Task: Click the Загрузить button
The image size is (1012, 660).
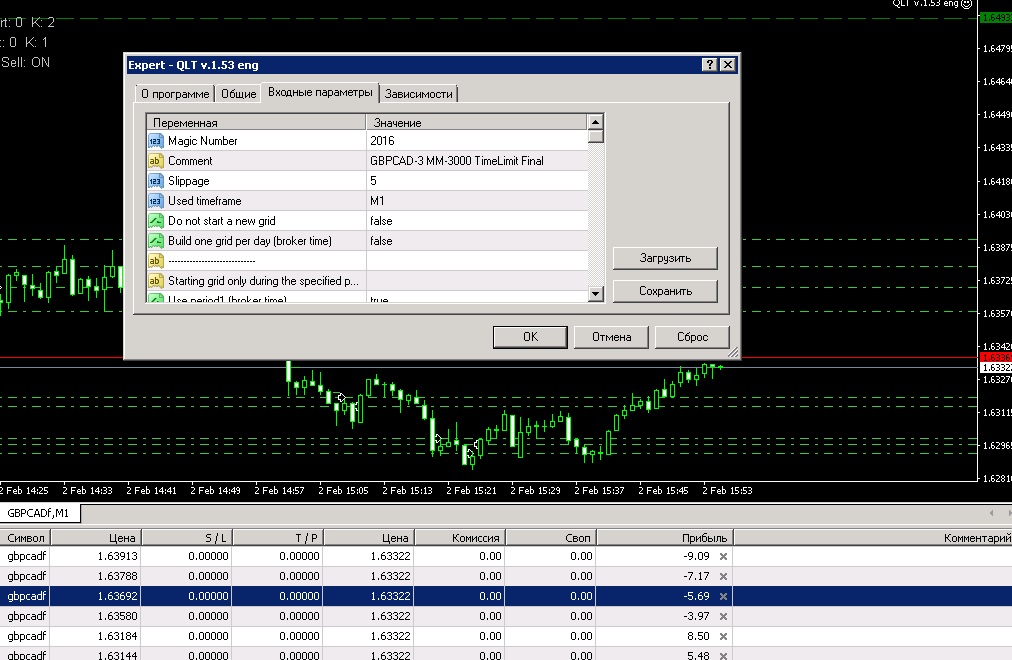Action: [x=665, y=258]
